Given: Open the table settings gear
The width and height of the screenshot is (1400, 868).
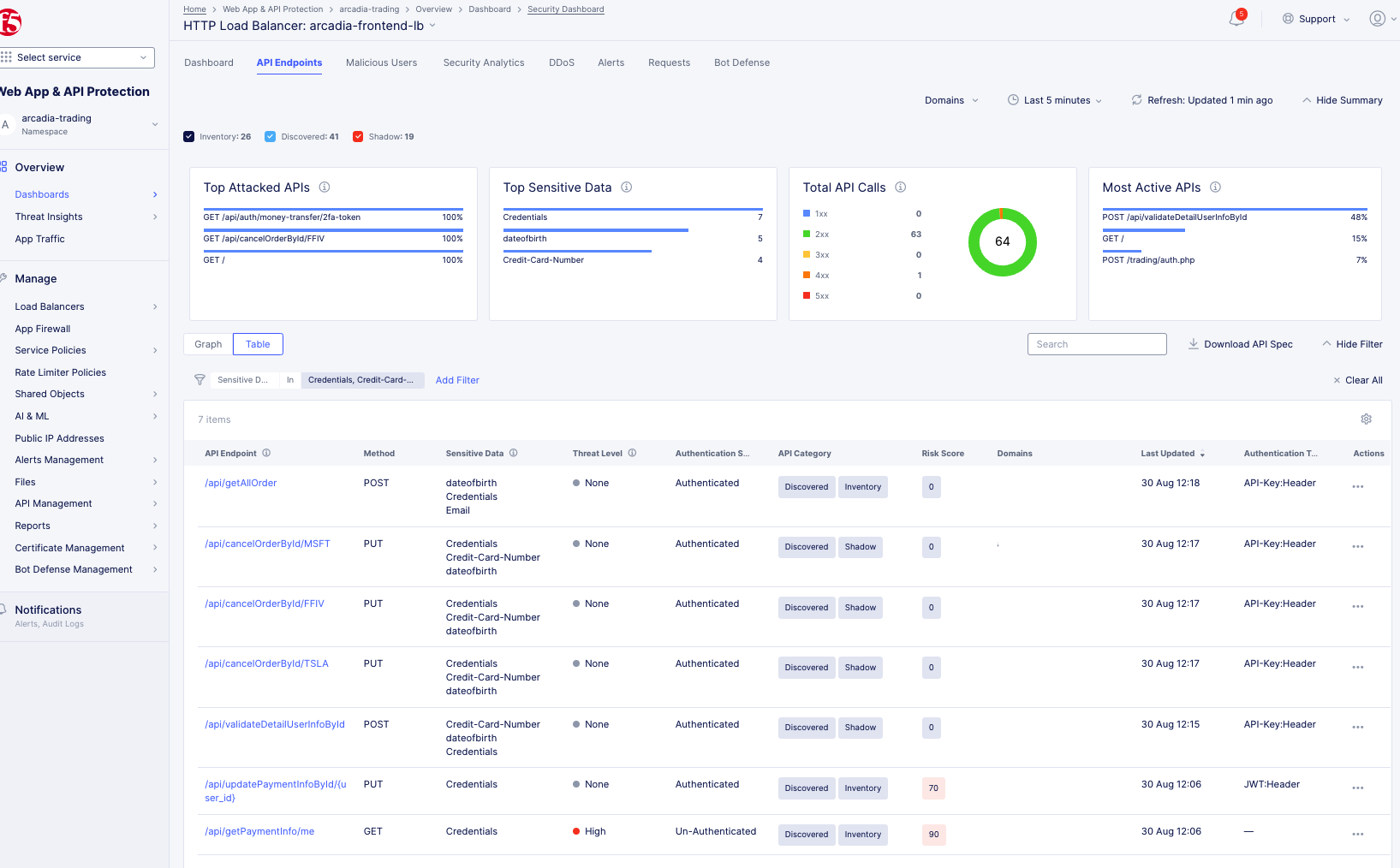Looking at the screenshot, I should click(x=1367, y=419).
